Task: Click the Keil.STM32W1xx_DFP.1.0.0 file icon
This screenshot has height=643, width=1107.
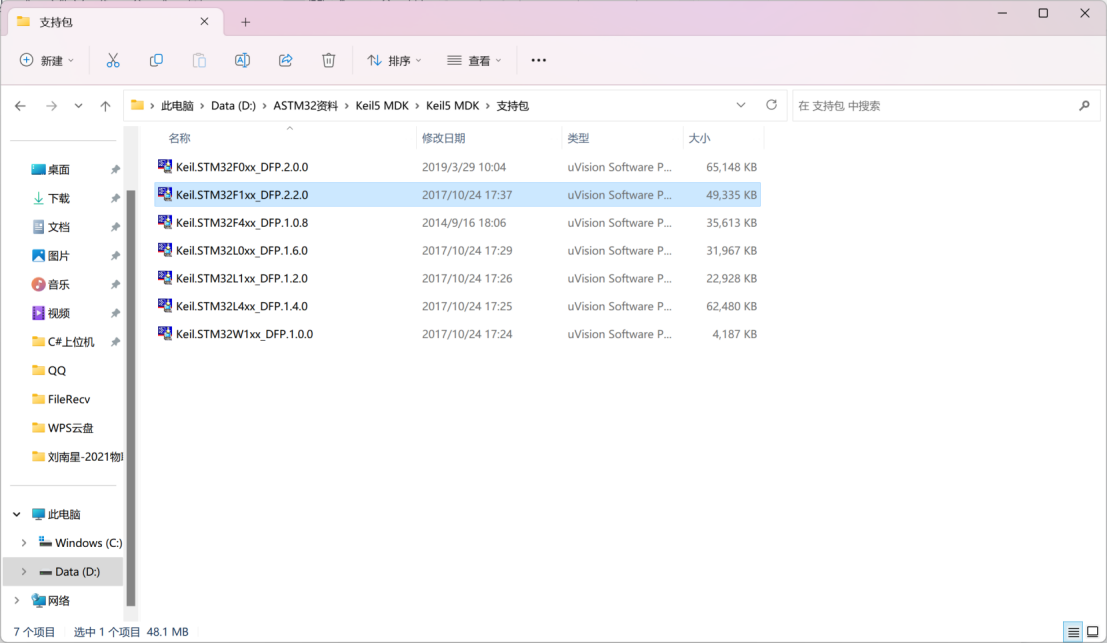Action: 164,334
